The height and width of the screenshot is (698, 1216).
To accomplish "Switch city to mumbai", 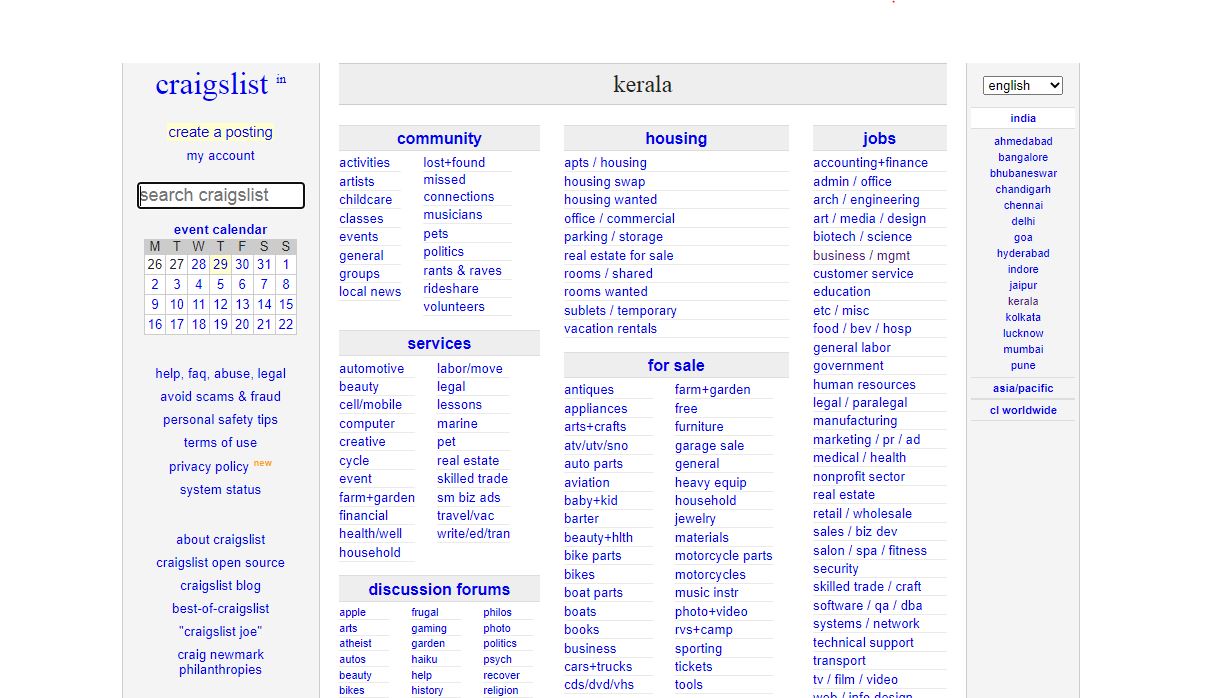I will click(1023, 349).
